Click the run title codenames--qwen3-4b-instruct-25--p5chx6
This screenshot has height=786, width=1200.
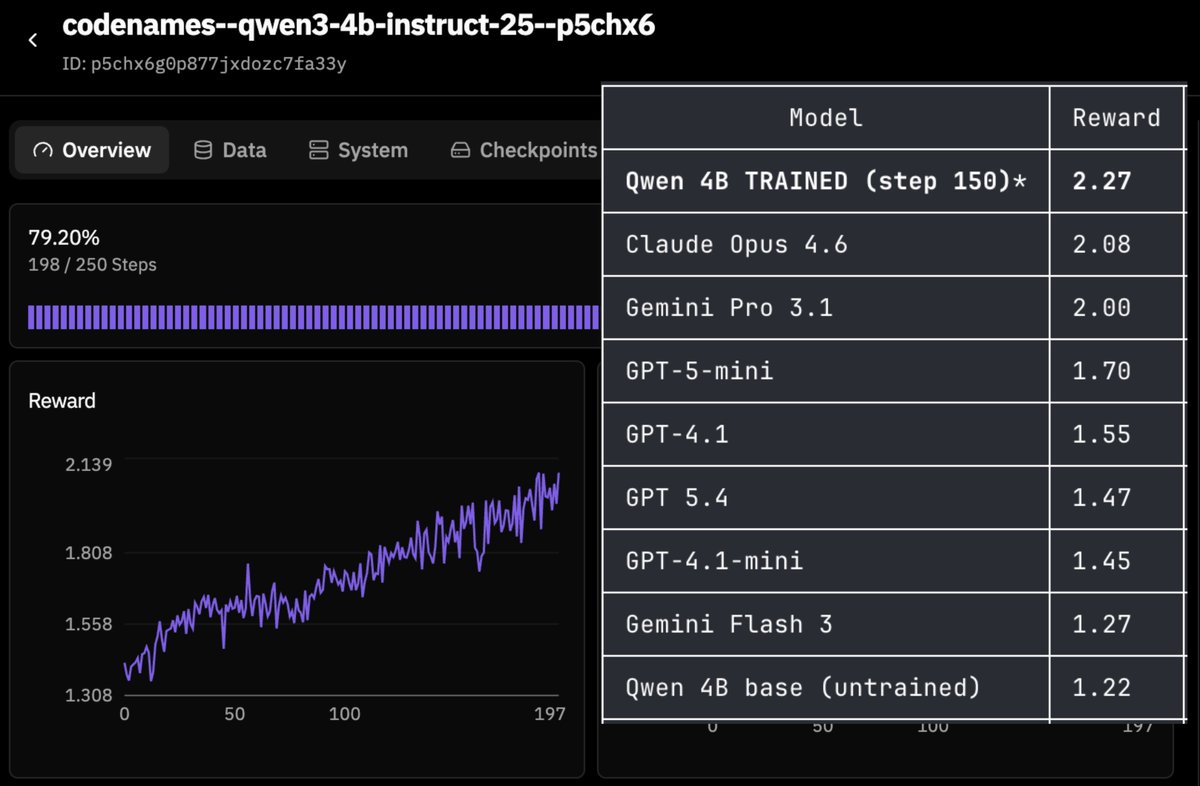(358, 26)
